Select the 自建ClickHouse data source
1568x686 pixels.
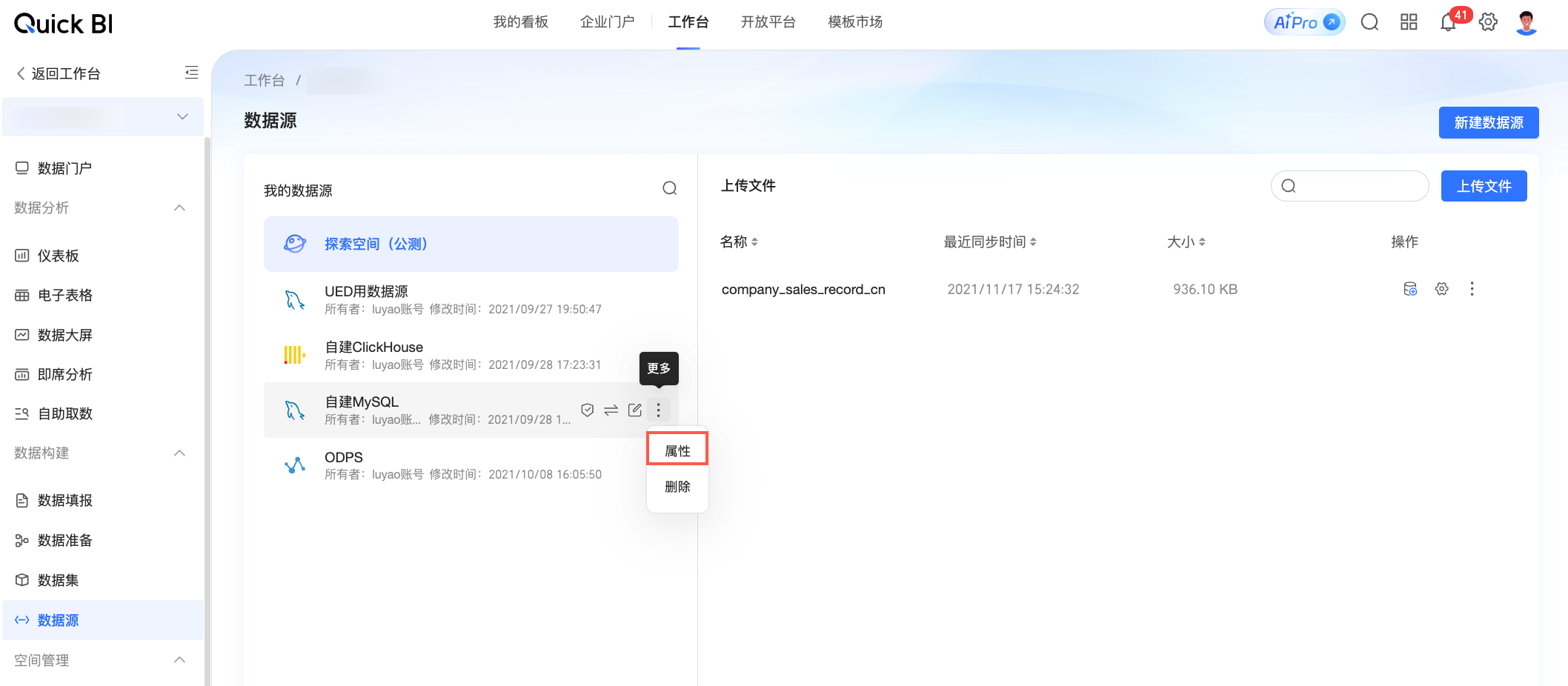[x=471, y=355]
